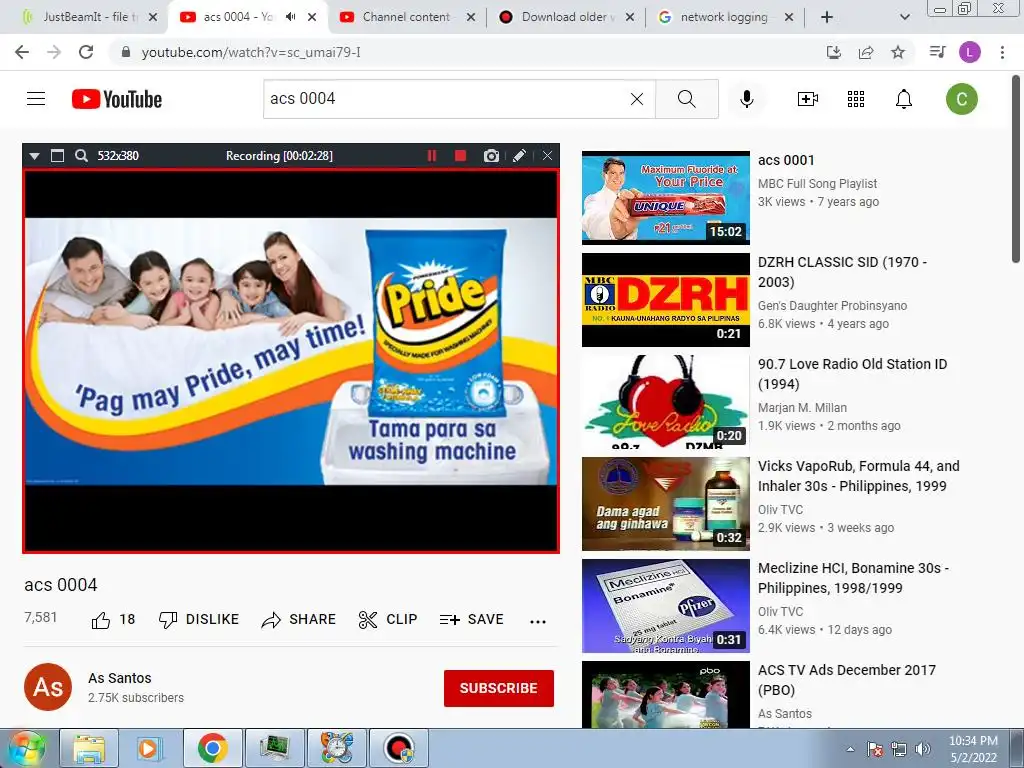Take a snapshot with the recorder camera icon
Image resolution: width=1024 pixels, height=768 pixels.
coord(491,155)
